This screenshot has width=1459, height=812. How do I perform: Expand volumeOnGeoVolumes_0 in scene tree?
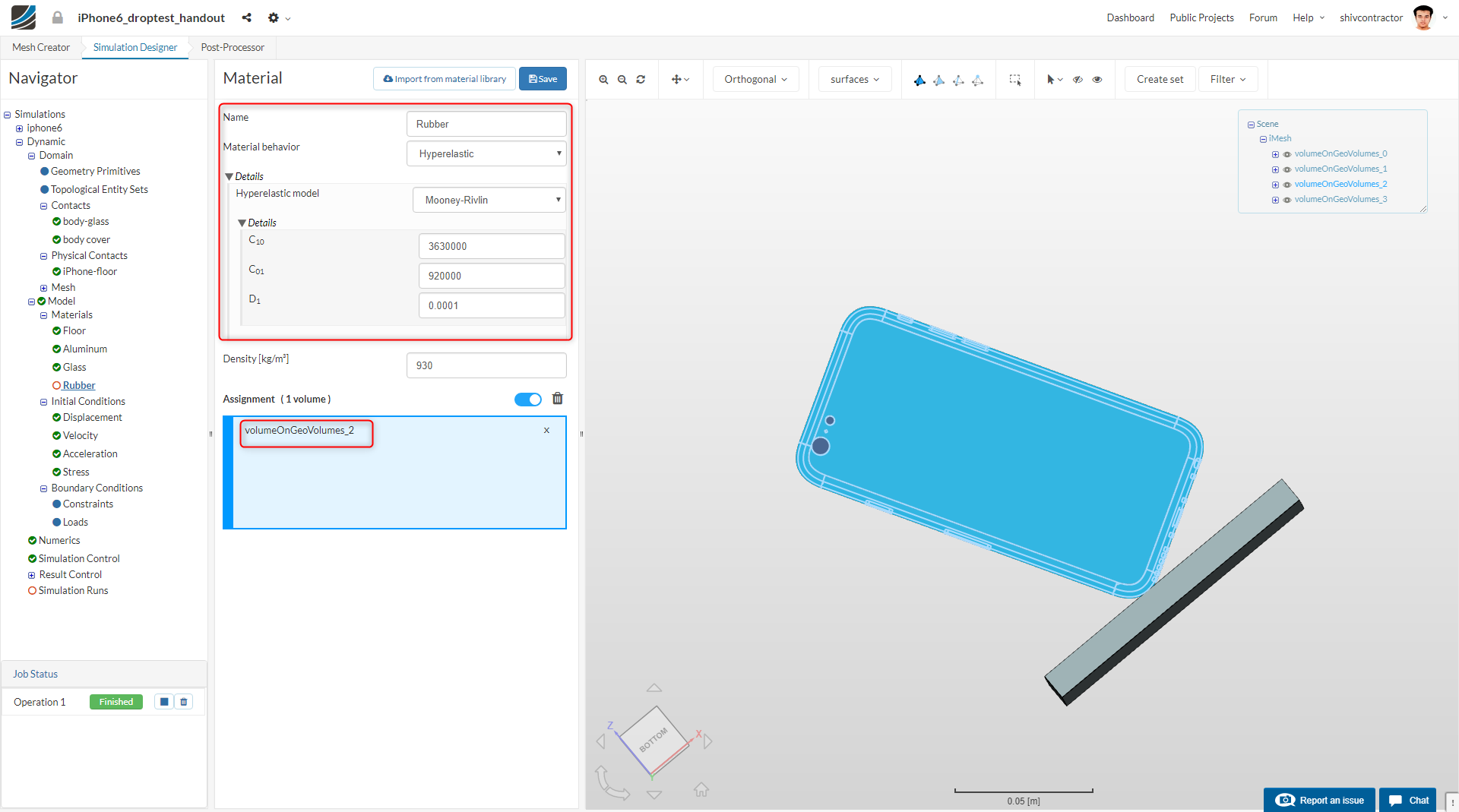coord(1275,154)
